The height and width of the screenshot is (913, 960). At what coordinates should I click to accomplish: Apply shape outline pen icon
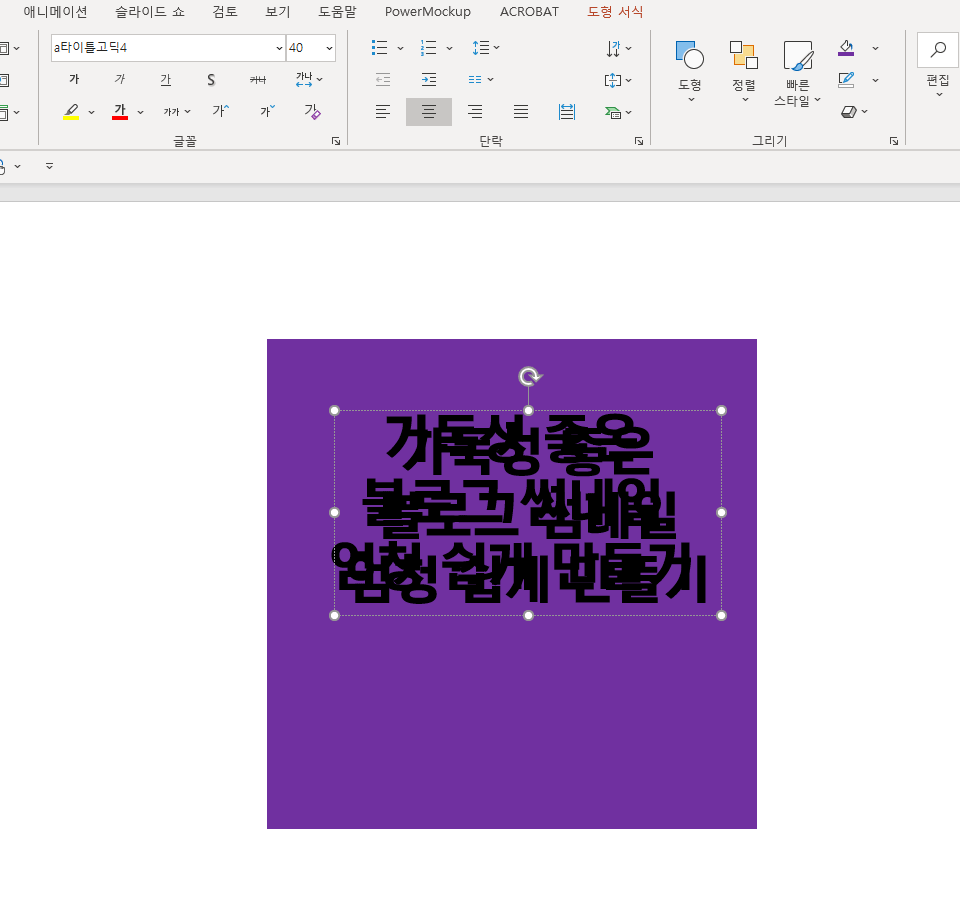[x=846, y=80]
